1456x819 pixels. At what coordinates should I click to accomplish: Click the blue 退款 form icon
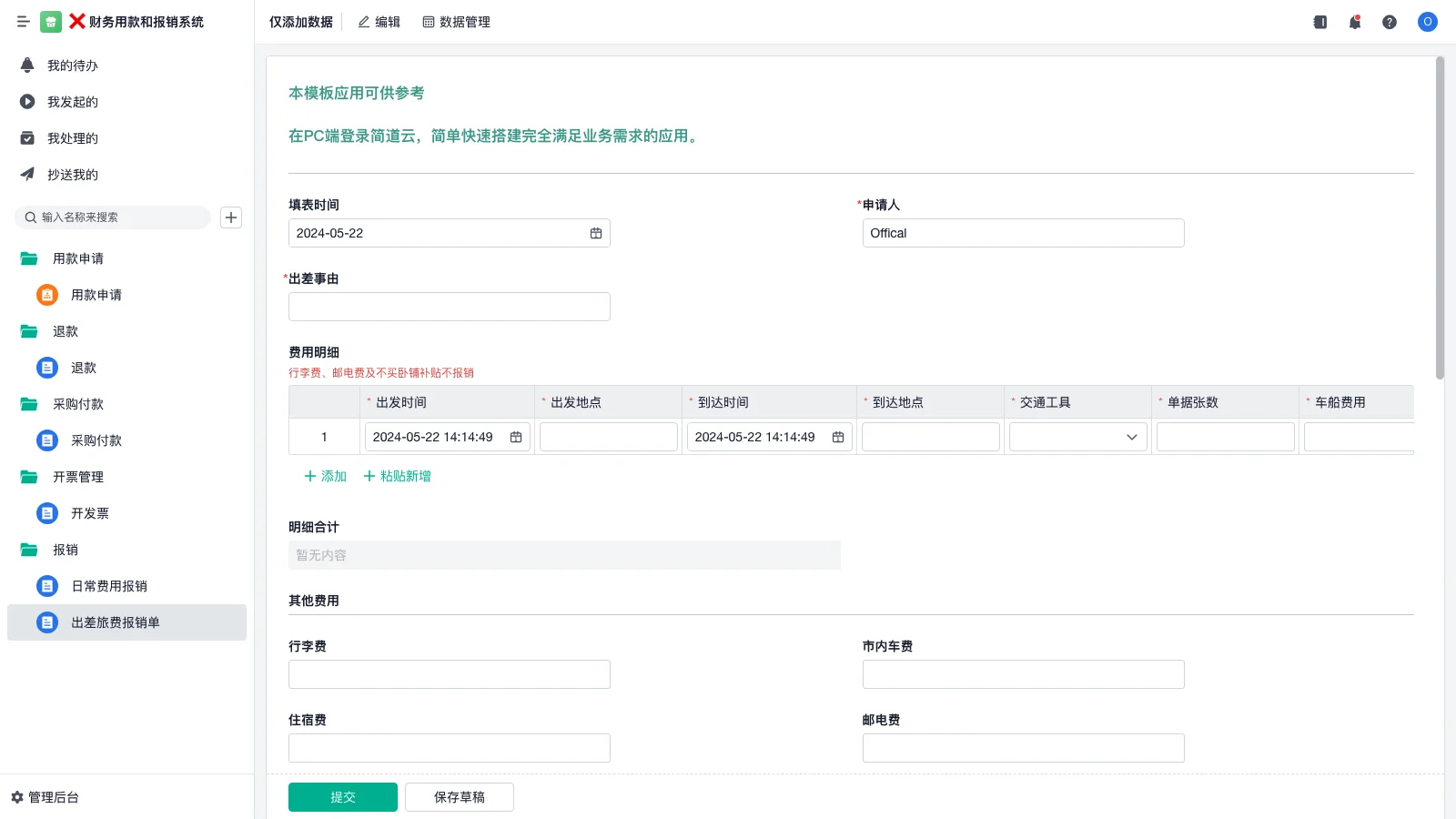(x=47, y=368)
